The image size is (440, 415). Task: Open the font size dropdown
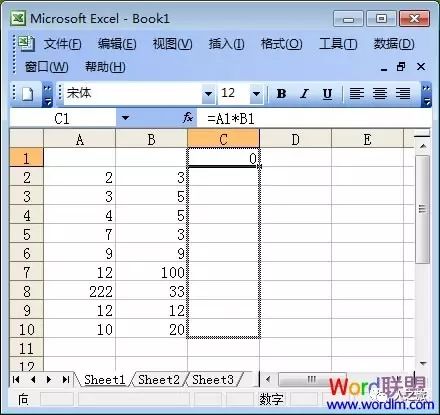click(256, 94)
